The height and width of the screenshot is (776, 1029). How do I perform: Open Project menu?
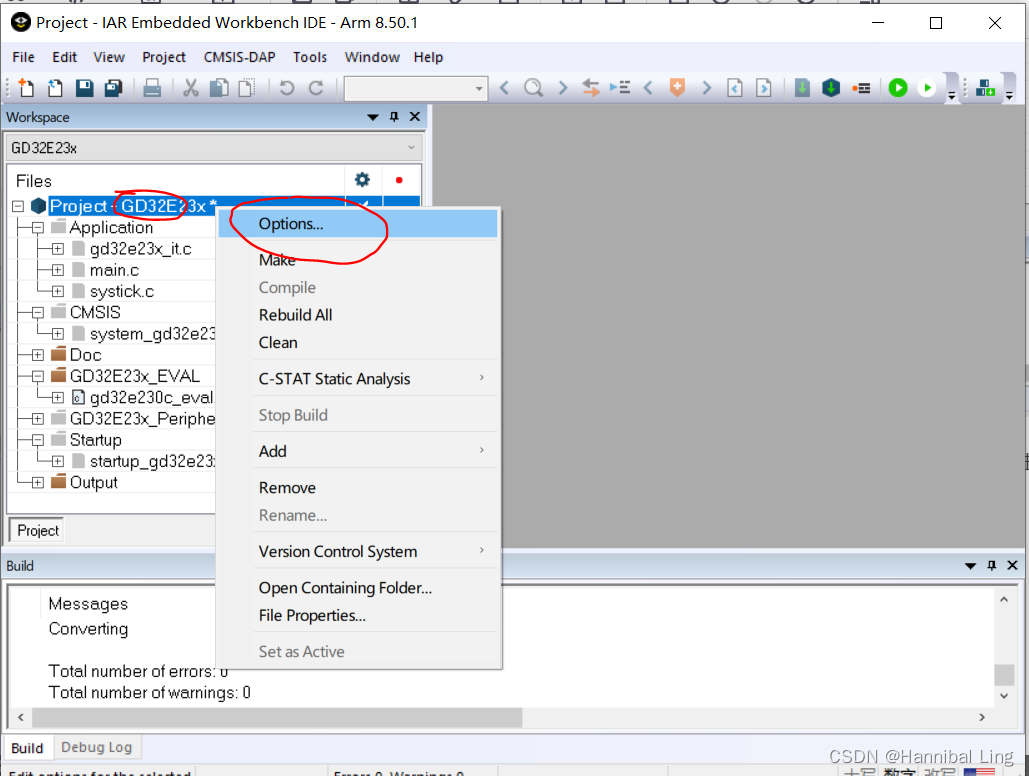[x=164, y=57]
